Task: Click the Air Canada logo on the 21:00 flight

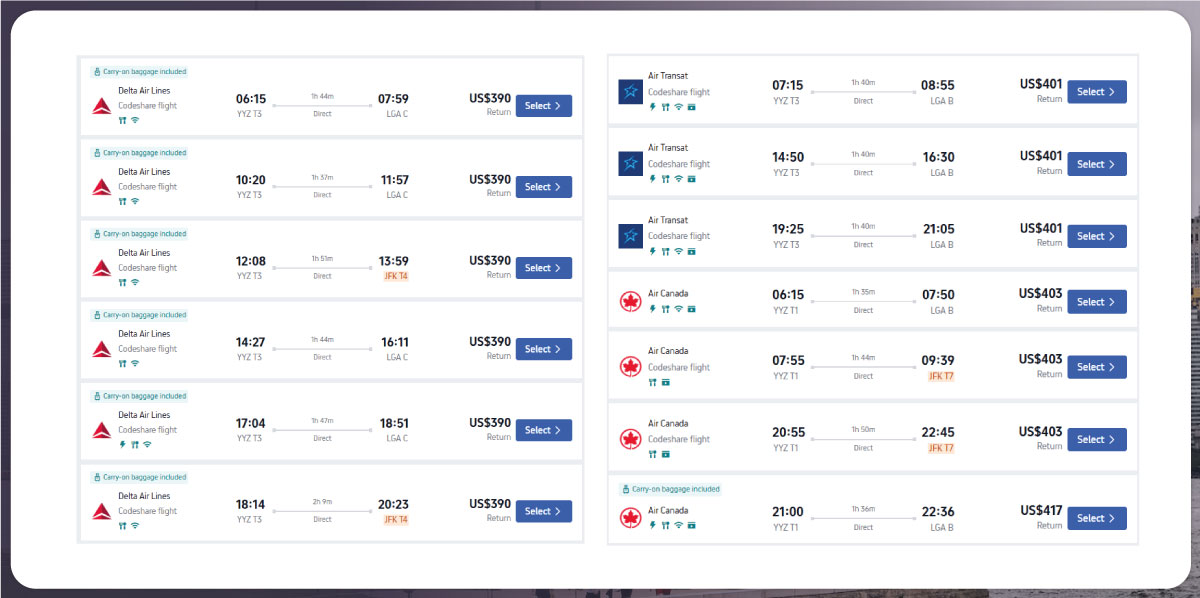Action: pos(630,518)
